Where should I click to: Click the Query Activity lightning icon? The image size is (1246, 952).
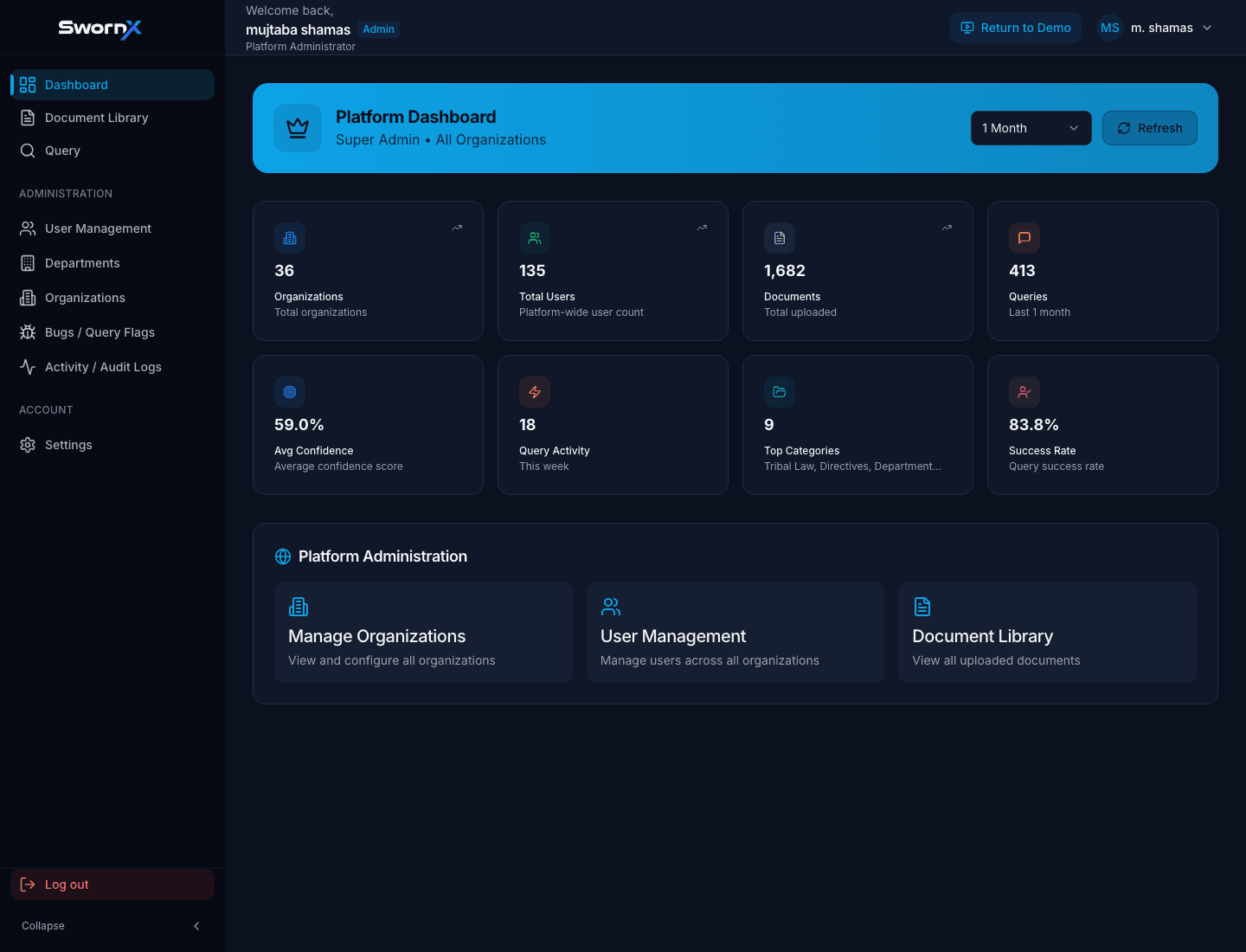(x=535, y=392)
